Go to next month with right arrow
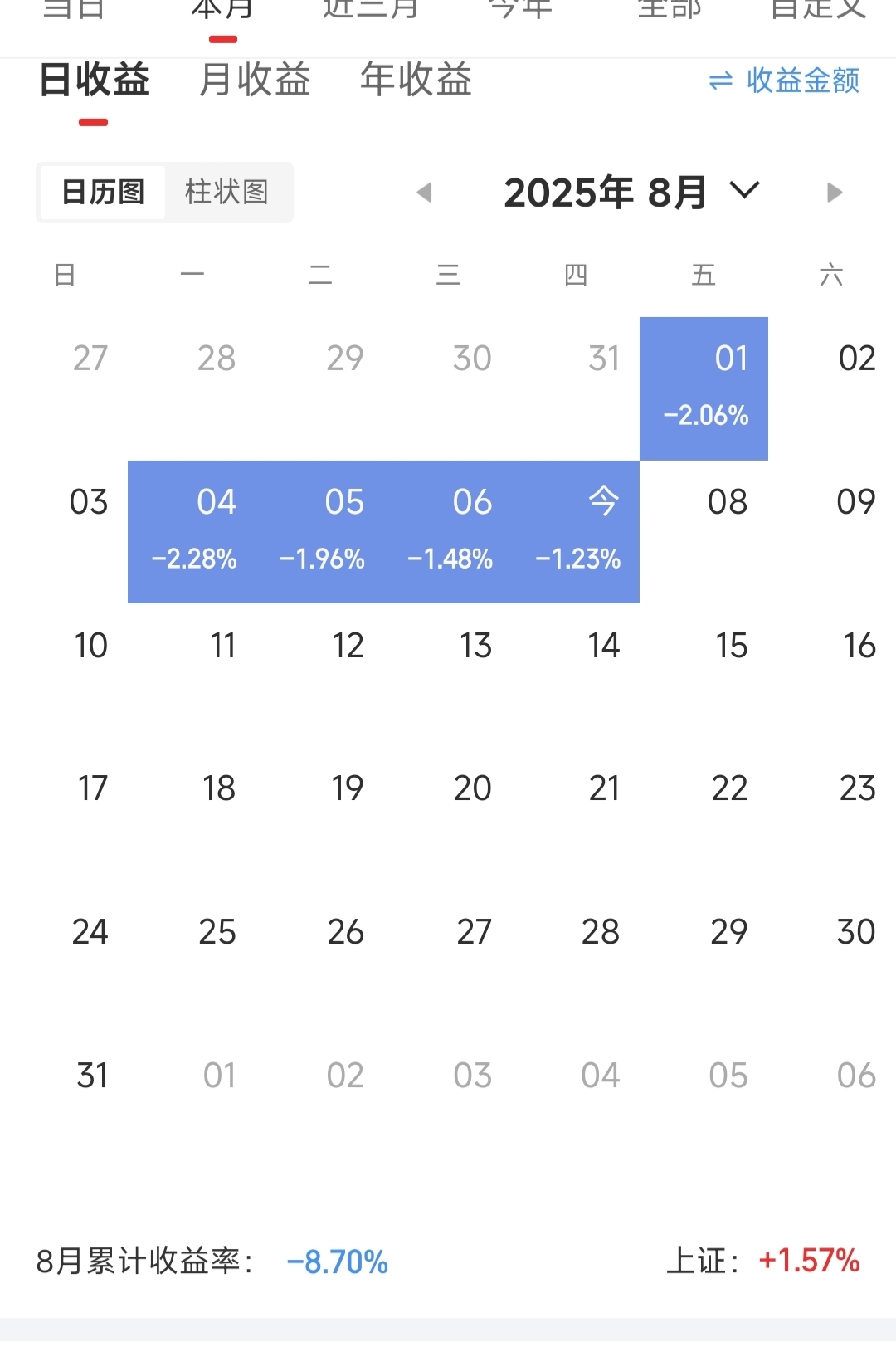 click(x=835, y=193)
